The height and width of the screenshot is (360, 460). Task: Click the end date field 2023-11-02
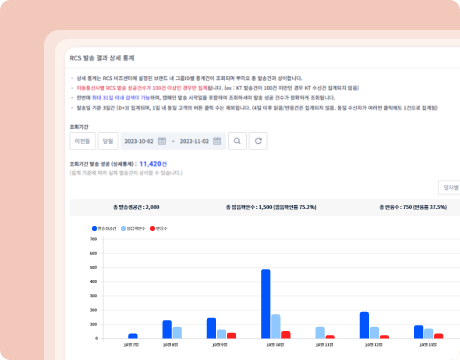[x=194, y=141]
